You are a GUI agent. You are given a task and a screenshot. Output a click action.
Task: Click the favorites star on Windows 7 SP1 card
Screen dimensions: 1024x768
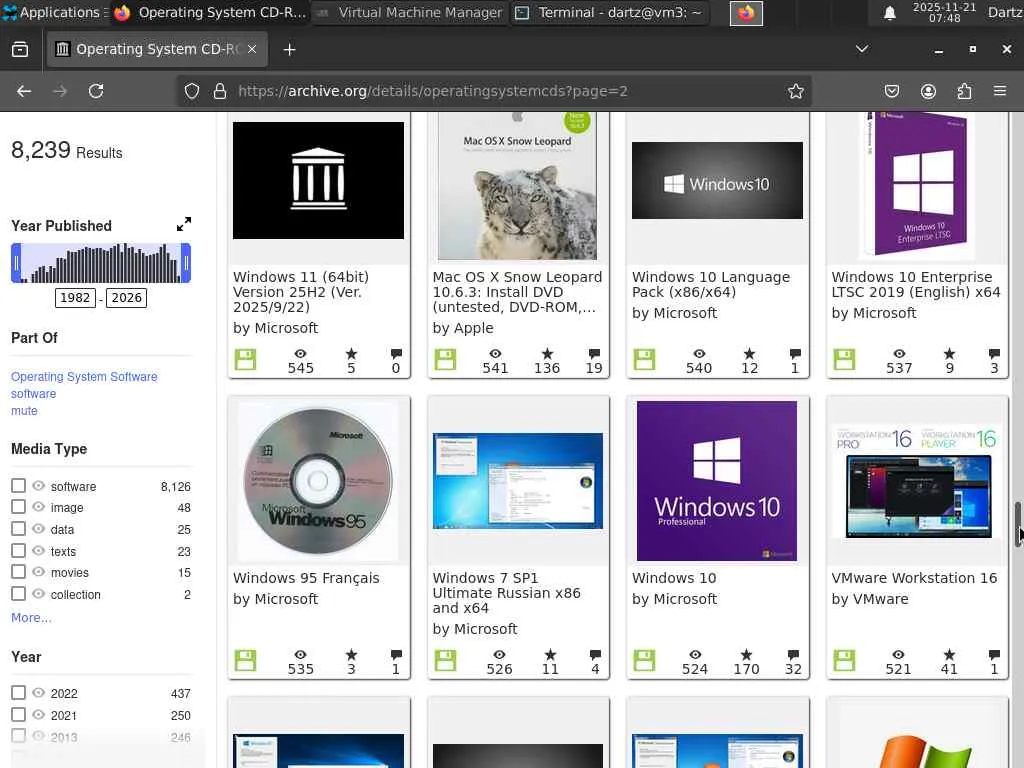551,654
